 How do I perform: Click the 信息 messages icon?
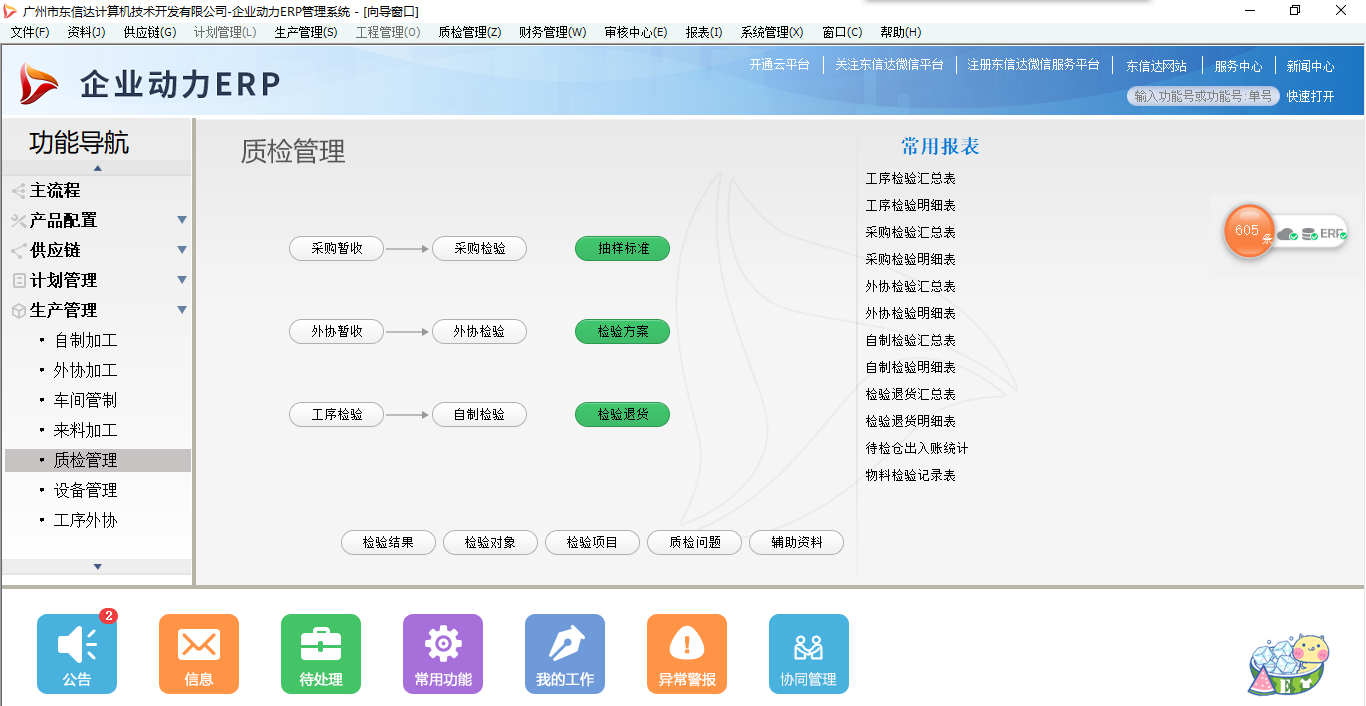coord(198,653)
